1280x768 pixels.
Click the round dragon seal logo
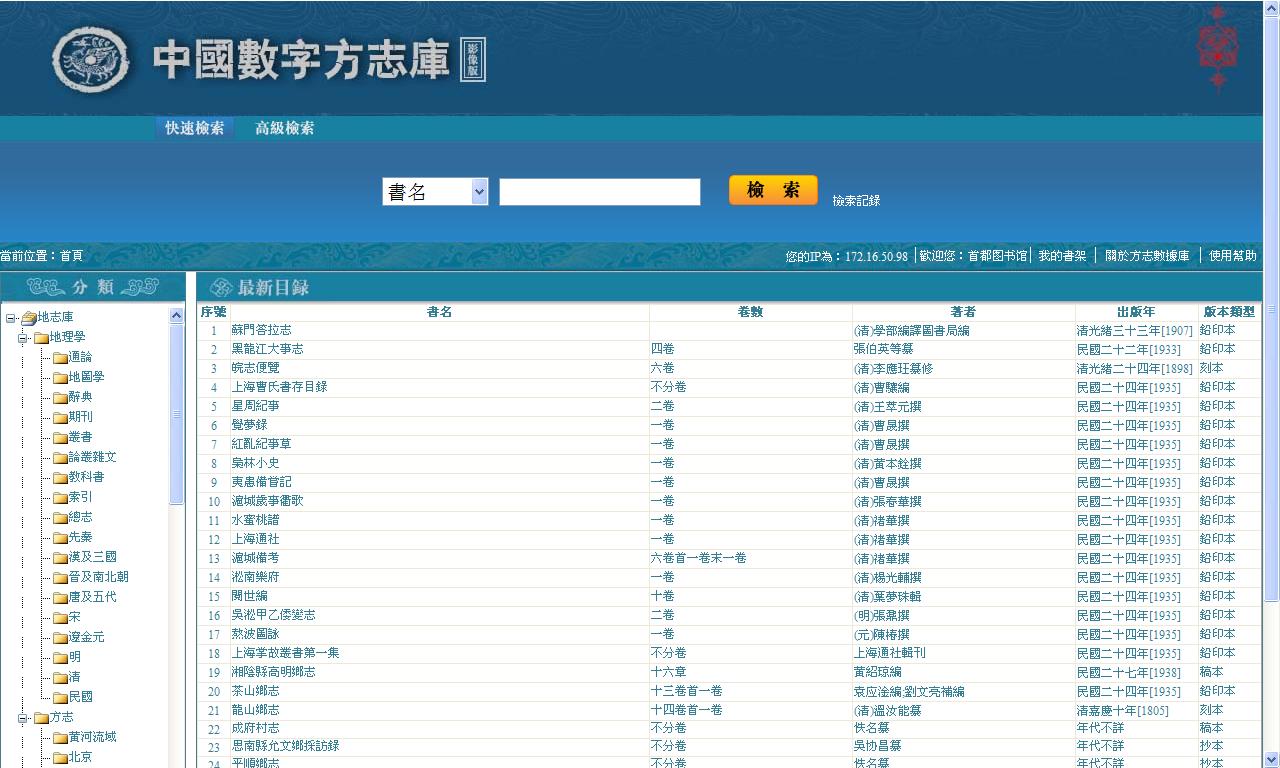pyautogui.click(x=91, y=60)
